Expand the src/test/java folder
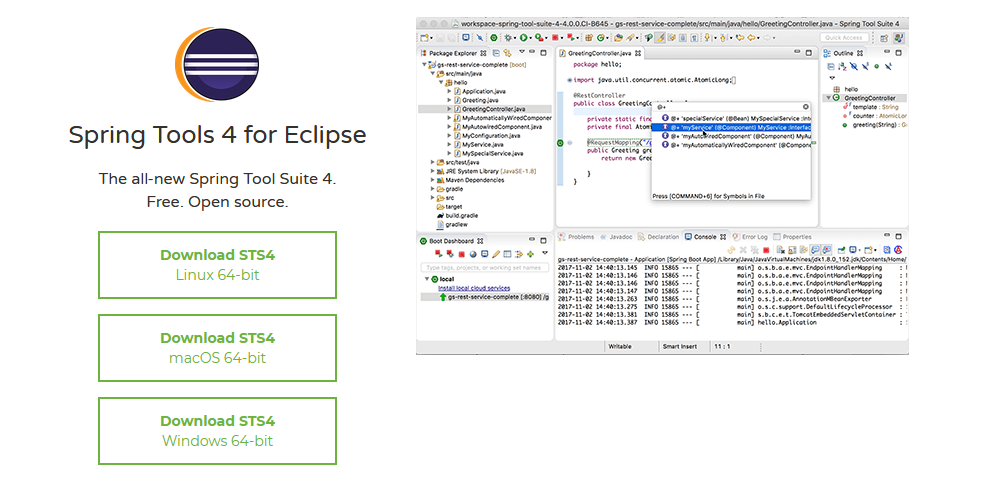The width and height of the screenshot is (997, 483). [433, 162]
